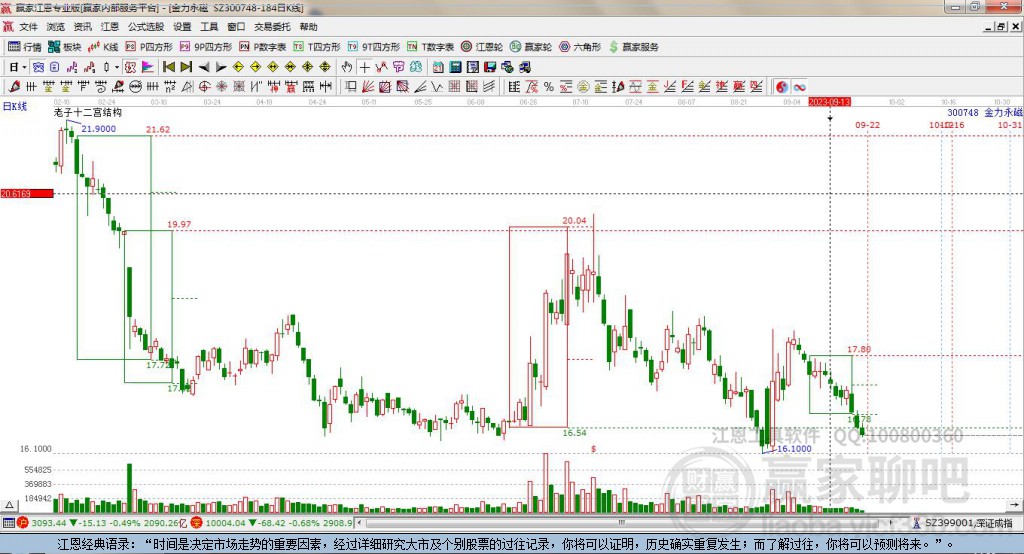Click the circle target crosshair icon
1024x554 pixels.
(204, 86)
